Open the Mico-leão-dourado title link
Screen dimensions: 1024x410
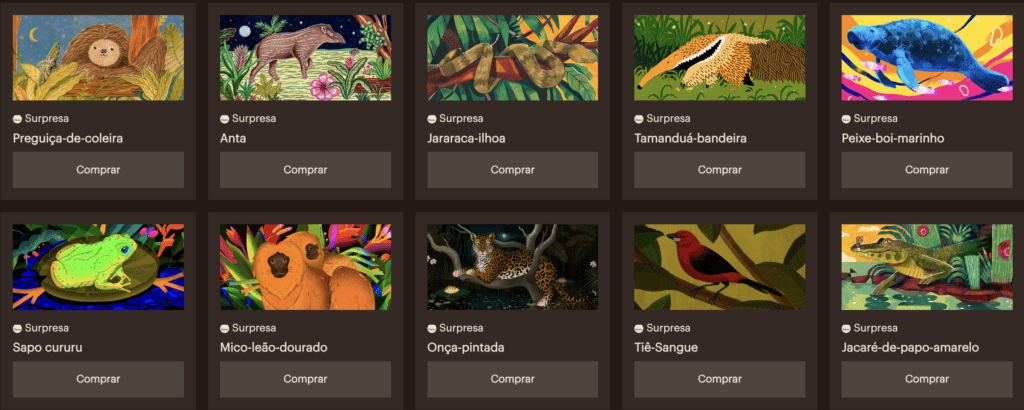(274, 348)
